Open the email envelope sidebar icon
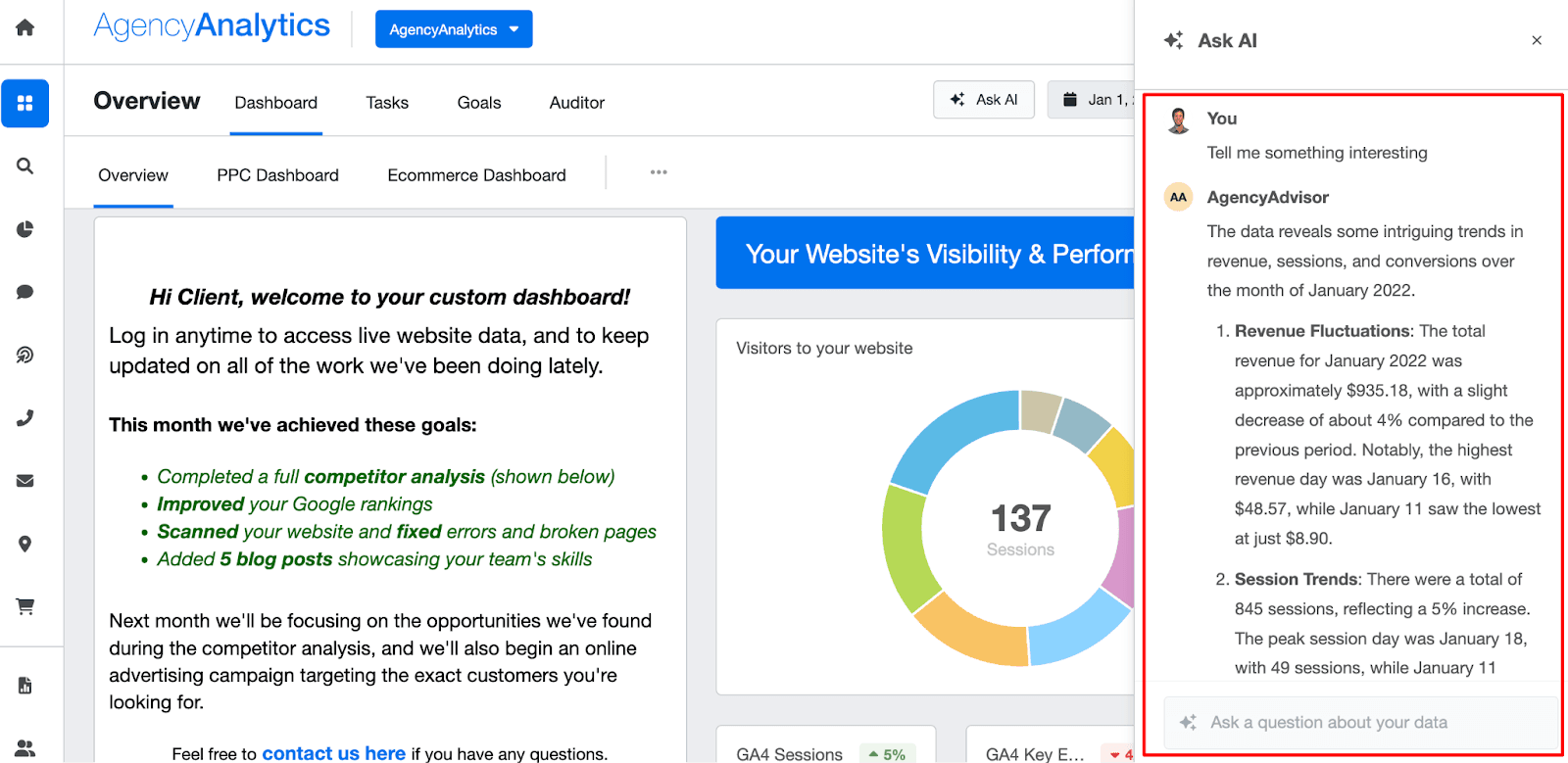Screen dimensions: 1568x763 coord(25,481)
